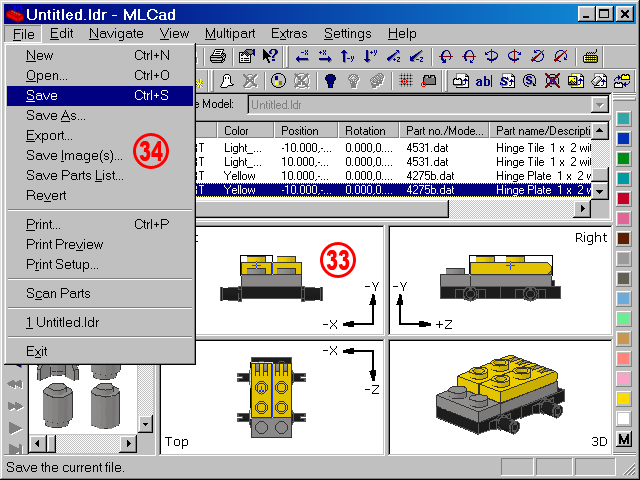Screen dimensions: 640x480
Task: Move part along positive Y (down arrow)
Action: tap(370, 56)
